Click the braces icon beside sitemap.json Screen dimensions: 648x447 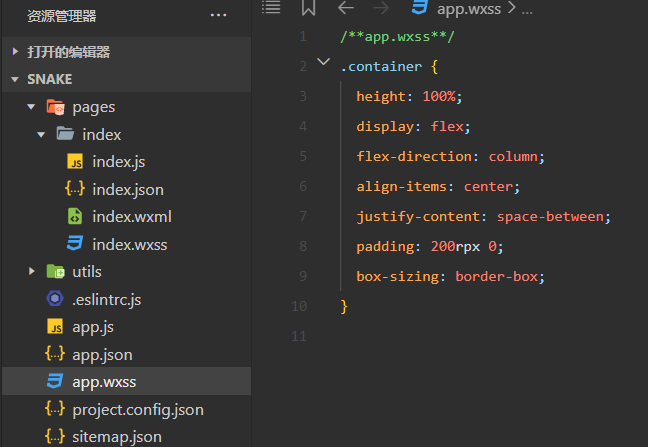55,436
